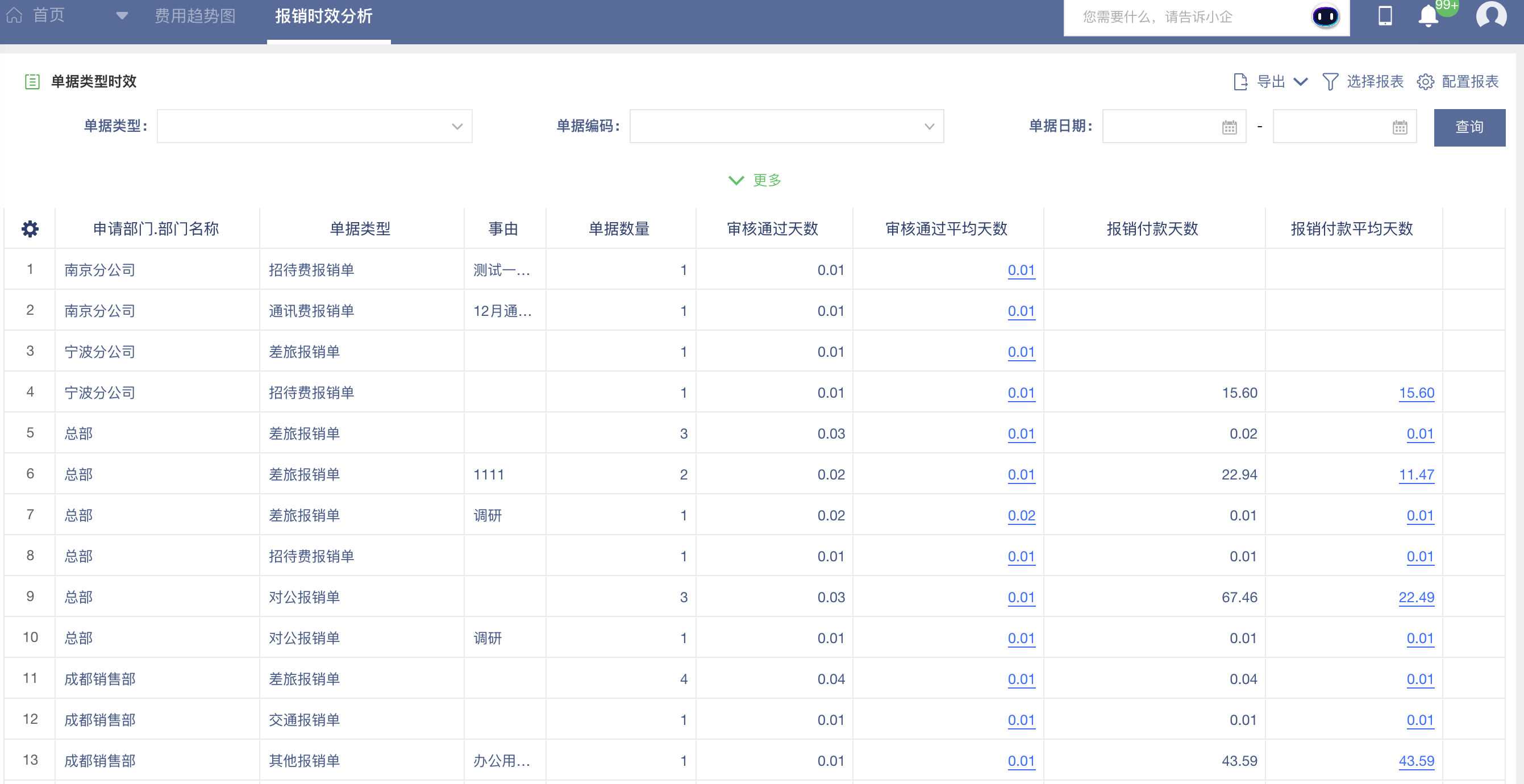Go to 首页 in the navigation bar

coord(49,15)
